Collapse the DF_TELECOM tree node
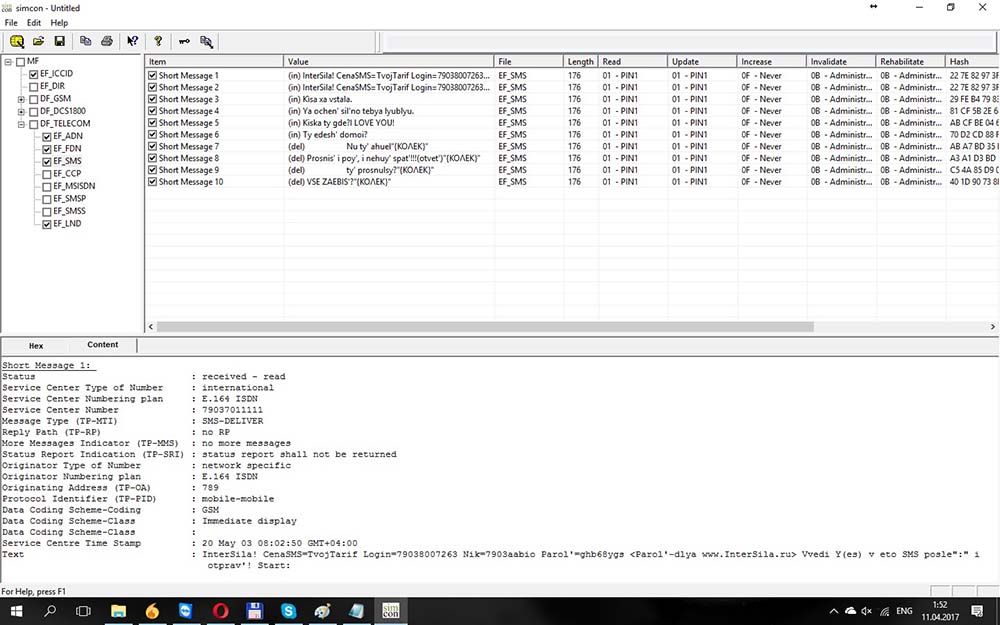This screenshot has height=625, width=1000. 21,124
